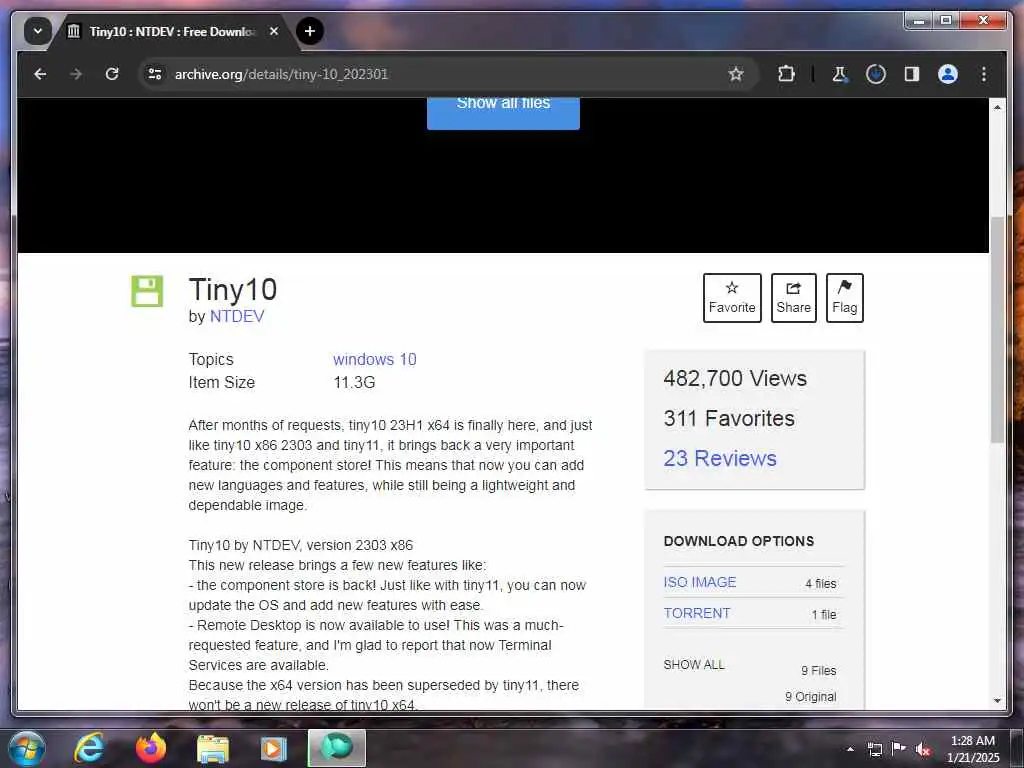The height and width of the screenshot is (768, 1024).
Task: Show hidden system tray icons
Action: 850,749
